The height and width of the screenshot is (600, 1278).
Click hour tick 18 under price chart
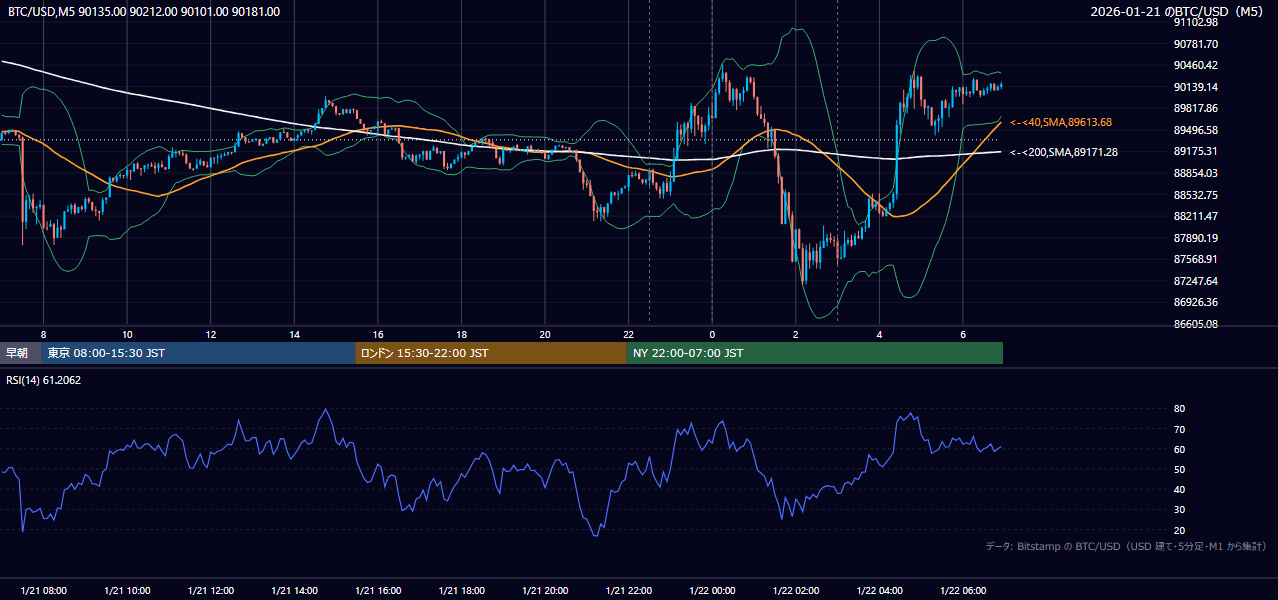click(462, 334)
